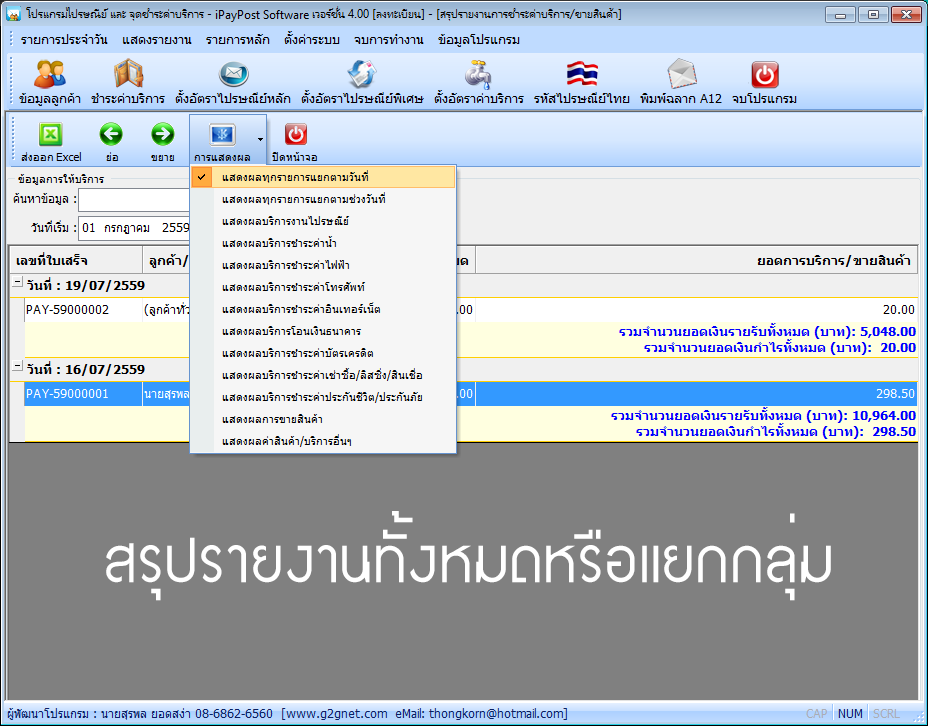Screen dimensions: 928x726
Task: Open ตั้งอัตราไปรษณีย์หลัก mail rate icon
Action: tap(233, 74)
